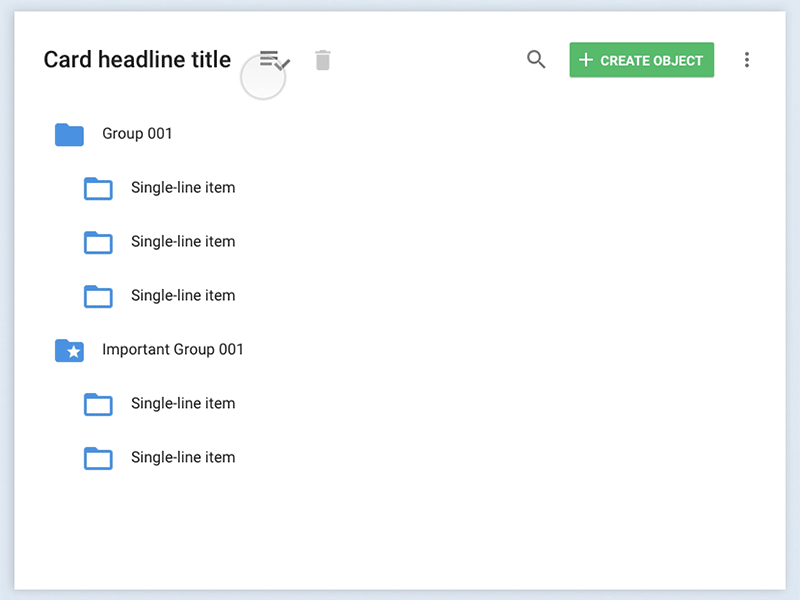Viewport: 800px width, 600px height.
Task: Select the green Create Object color swatch area
Action: point(641,60)
